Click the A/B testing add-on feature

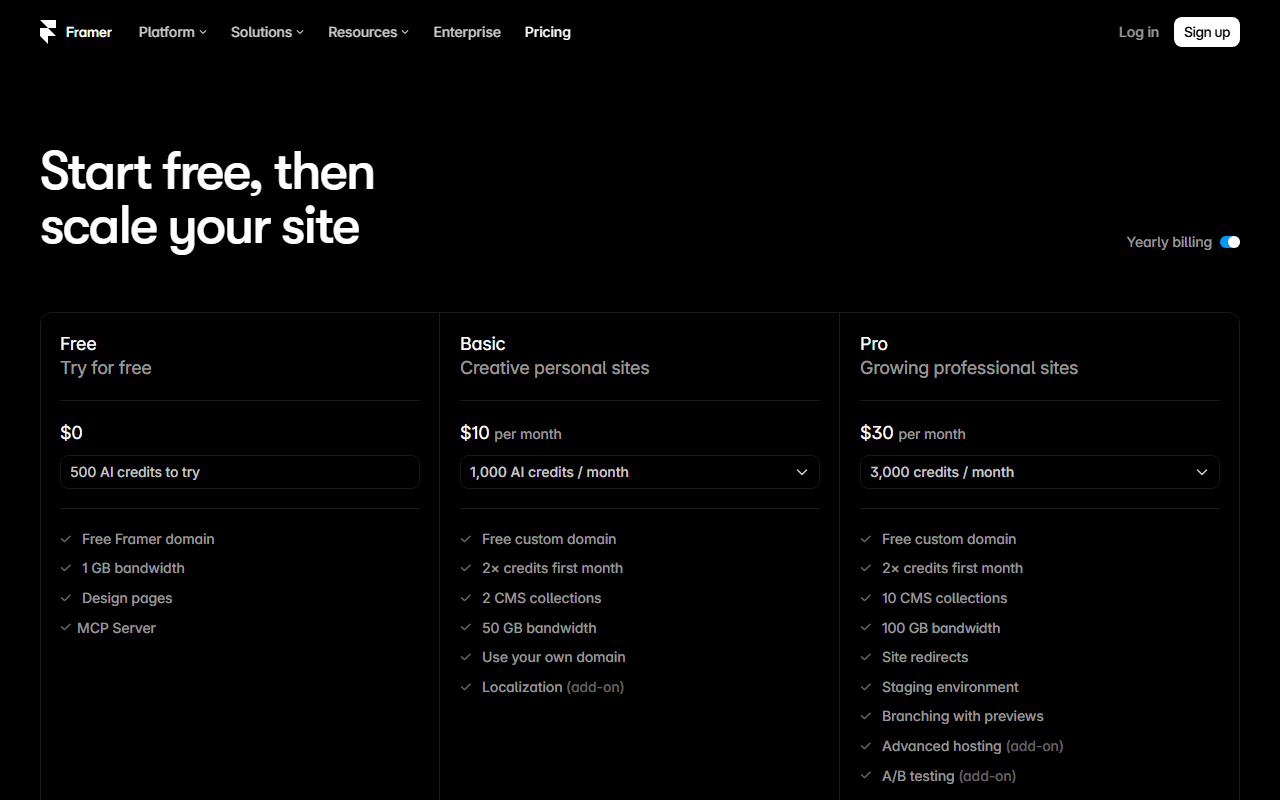949,776
